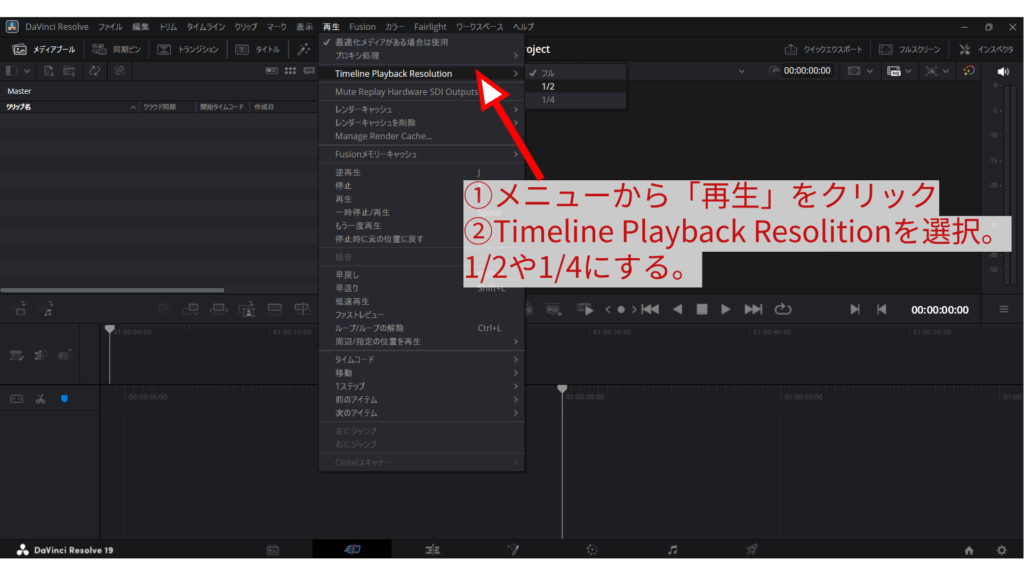Switch media pool to thumbnail grid view
Viewport: 1024px width, 576px height.
coord(291,71)
